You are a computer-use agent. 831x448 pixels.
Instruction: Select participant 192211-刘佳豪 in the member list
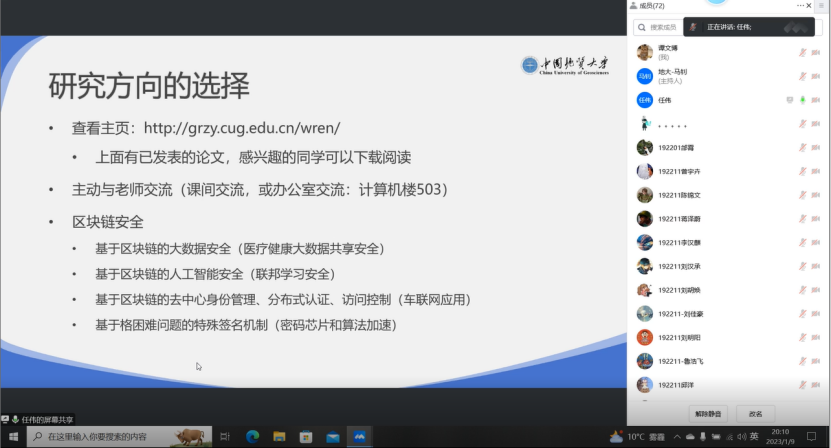tap(678, 314)
